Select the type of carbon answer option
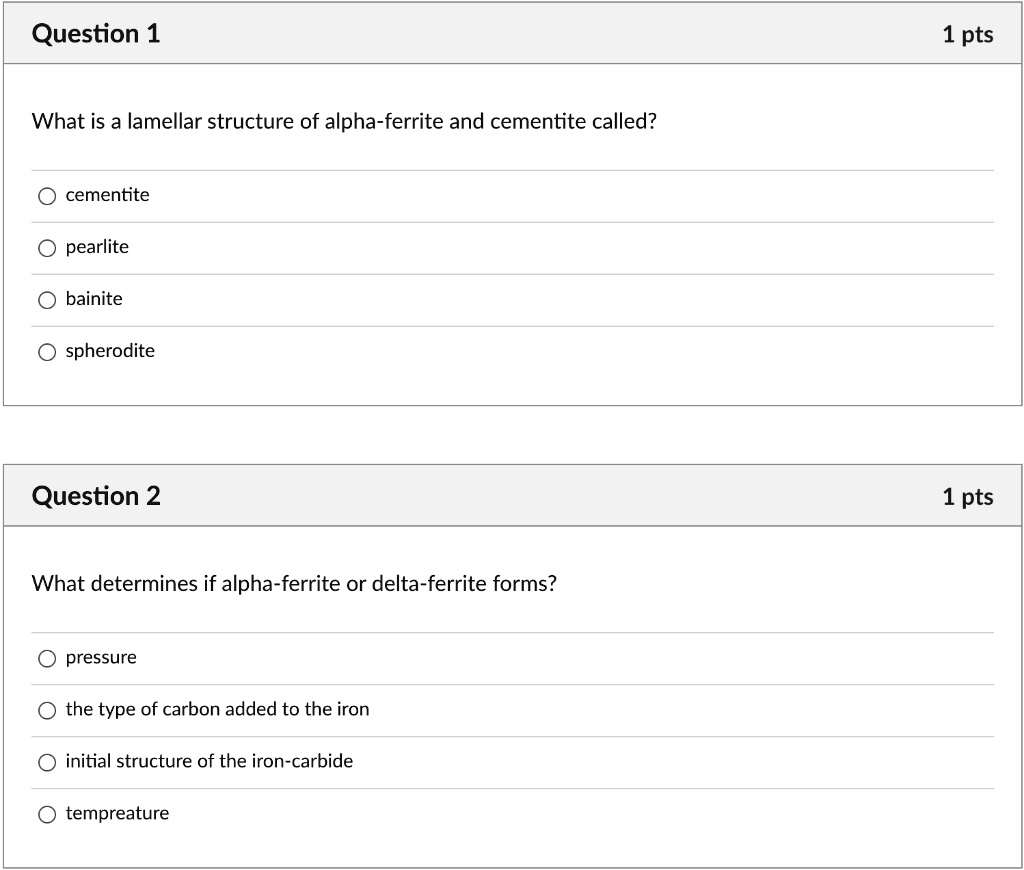1024x870 pixels. 217,710
